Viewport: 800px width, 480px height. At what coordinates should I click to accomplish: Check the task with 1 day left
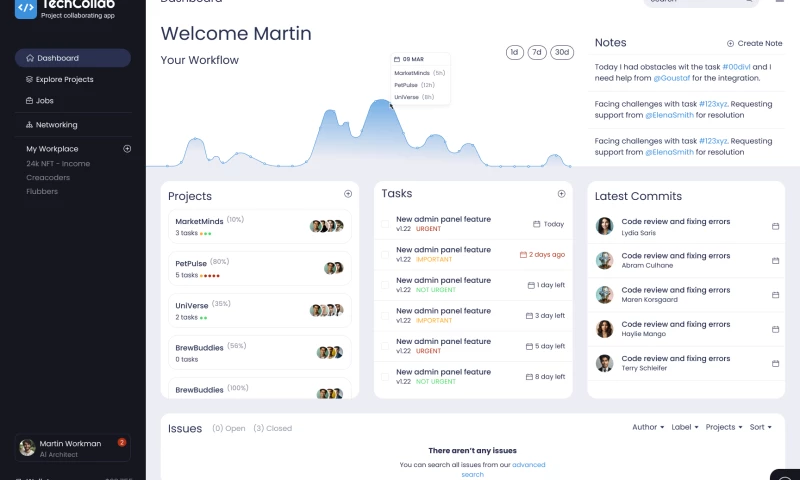coord(385,285)
